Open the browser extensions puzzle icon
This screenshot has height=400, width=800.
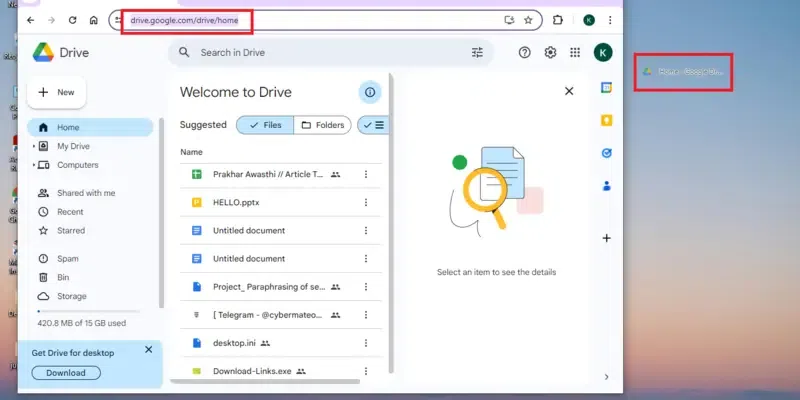pyautogui.click(x=558, y=20)
